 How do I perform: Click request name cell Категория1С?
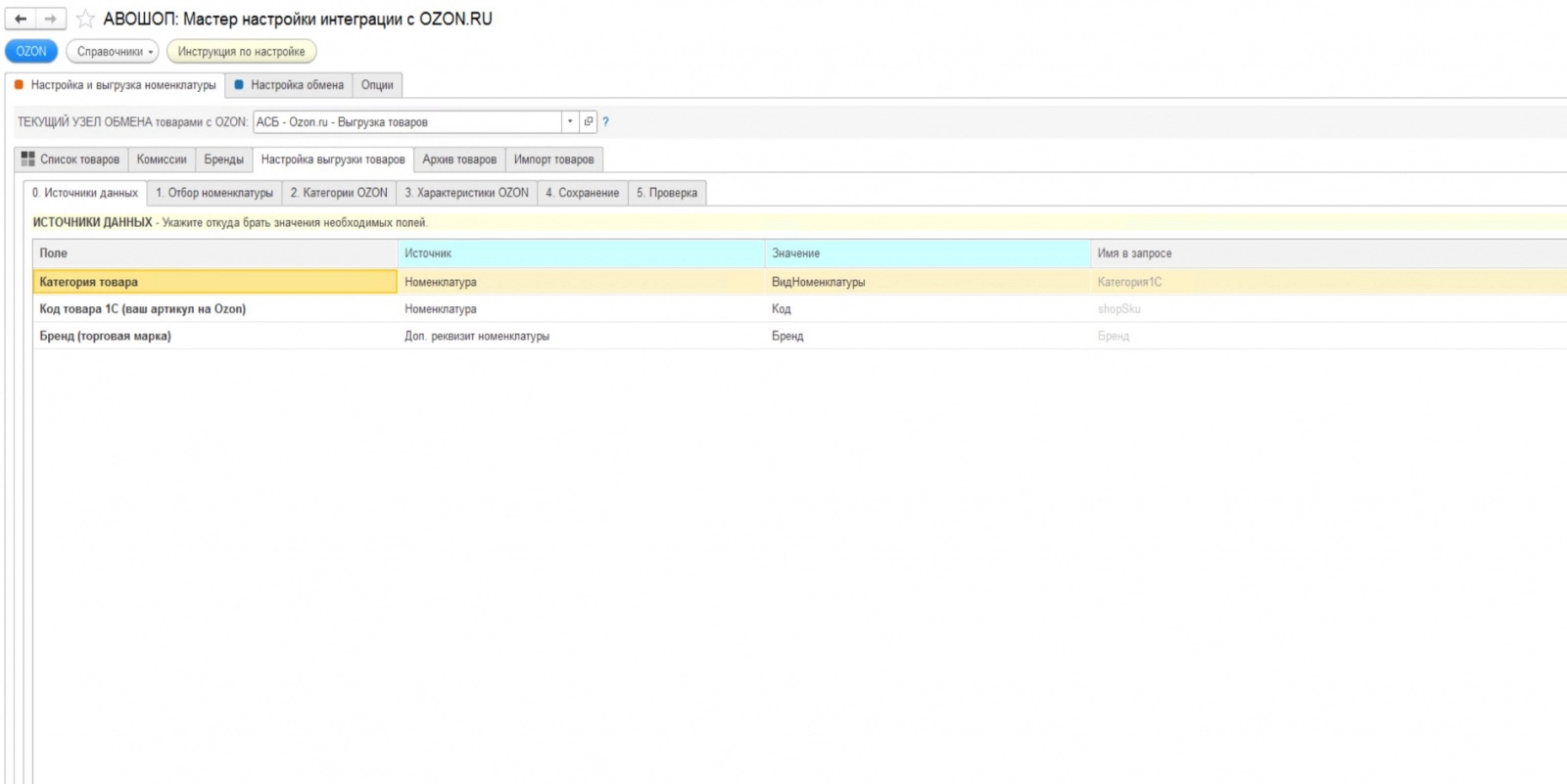point(1329,282)
